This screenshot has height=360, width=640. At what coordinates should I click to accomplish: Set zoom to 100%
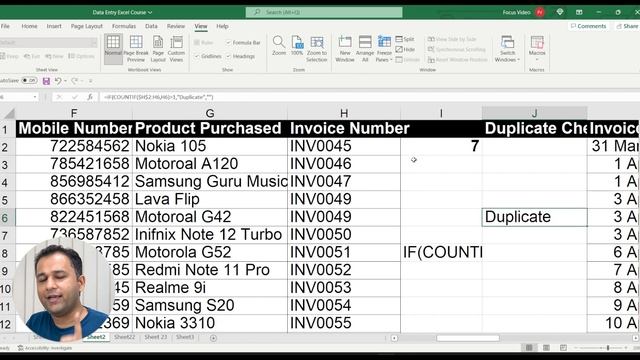point(297,45)
